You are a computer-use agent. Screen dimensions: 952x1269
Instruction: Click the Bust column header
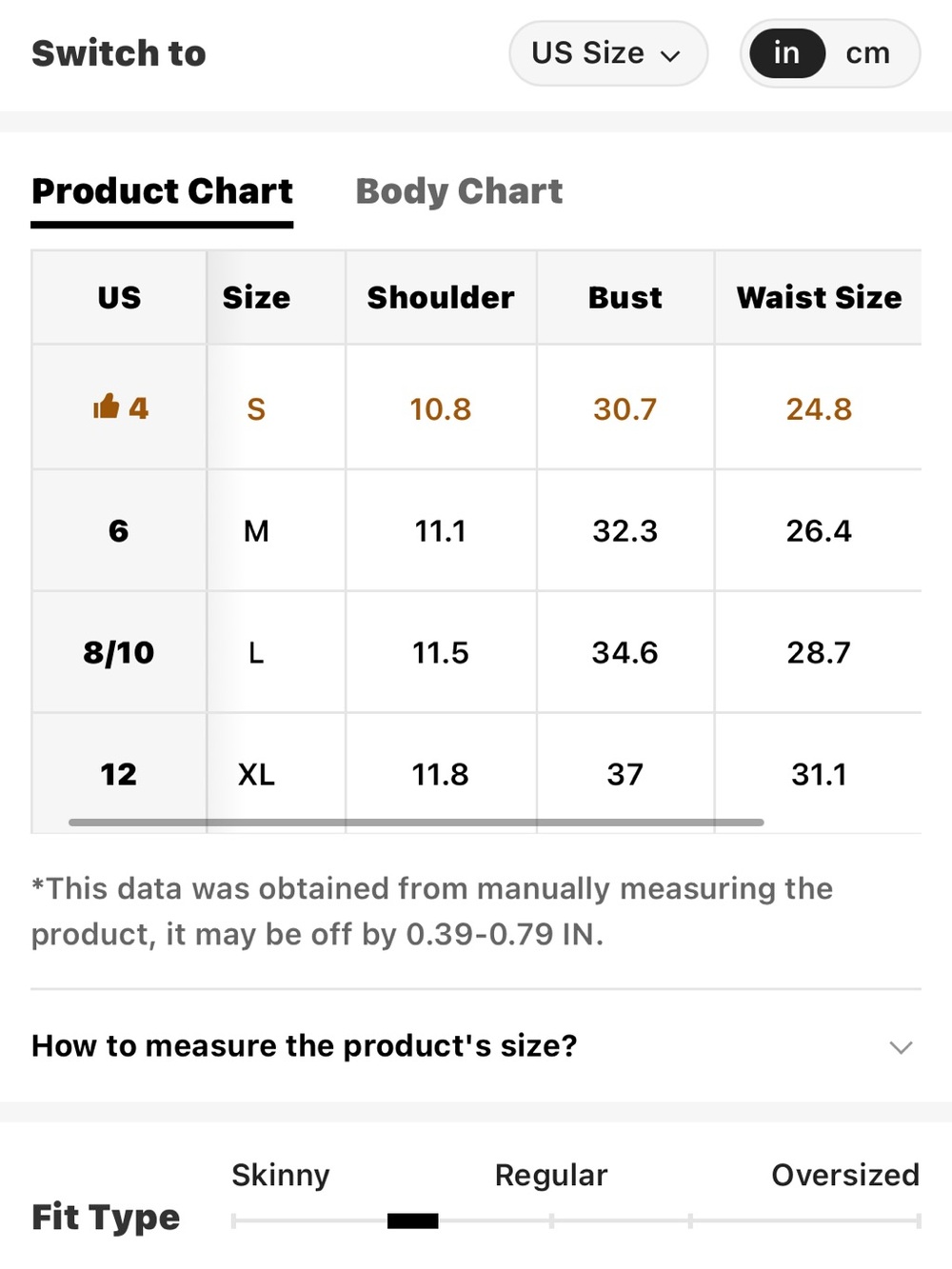pos(625,297)
